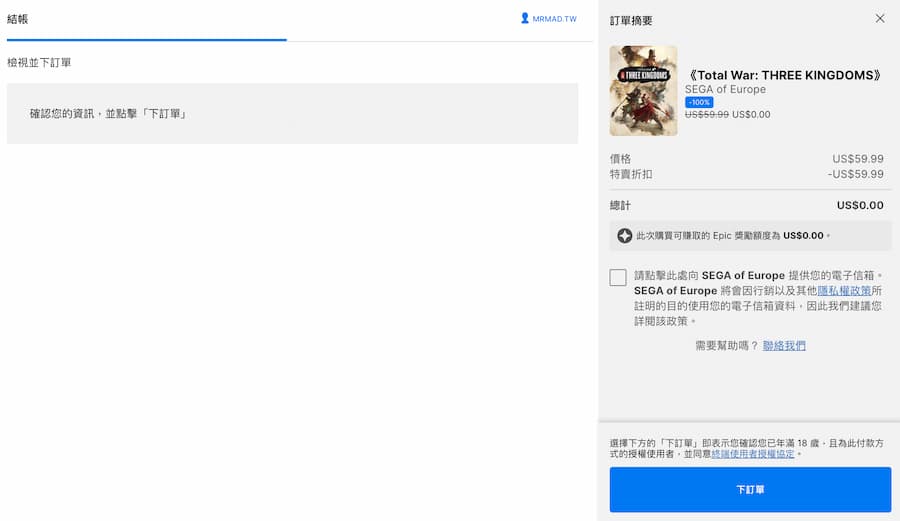Image resolution: width=900 pixels, height=521 pixels.
Task: Open the 隱私權政策 privacy policy link
Action: (x=844, y=290)
